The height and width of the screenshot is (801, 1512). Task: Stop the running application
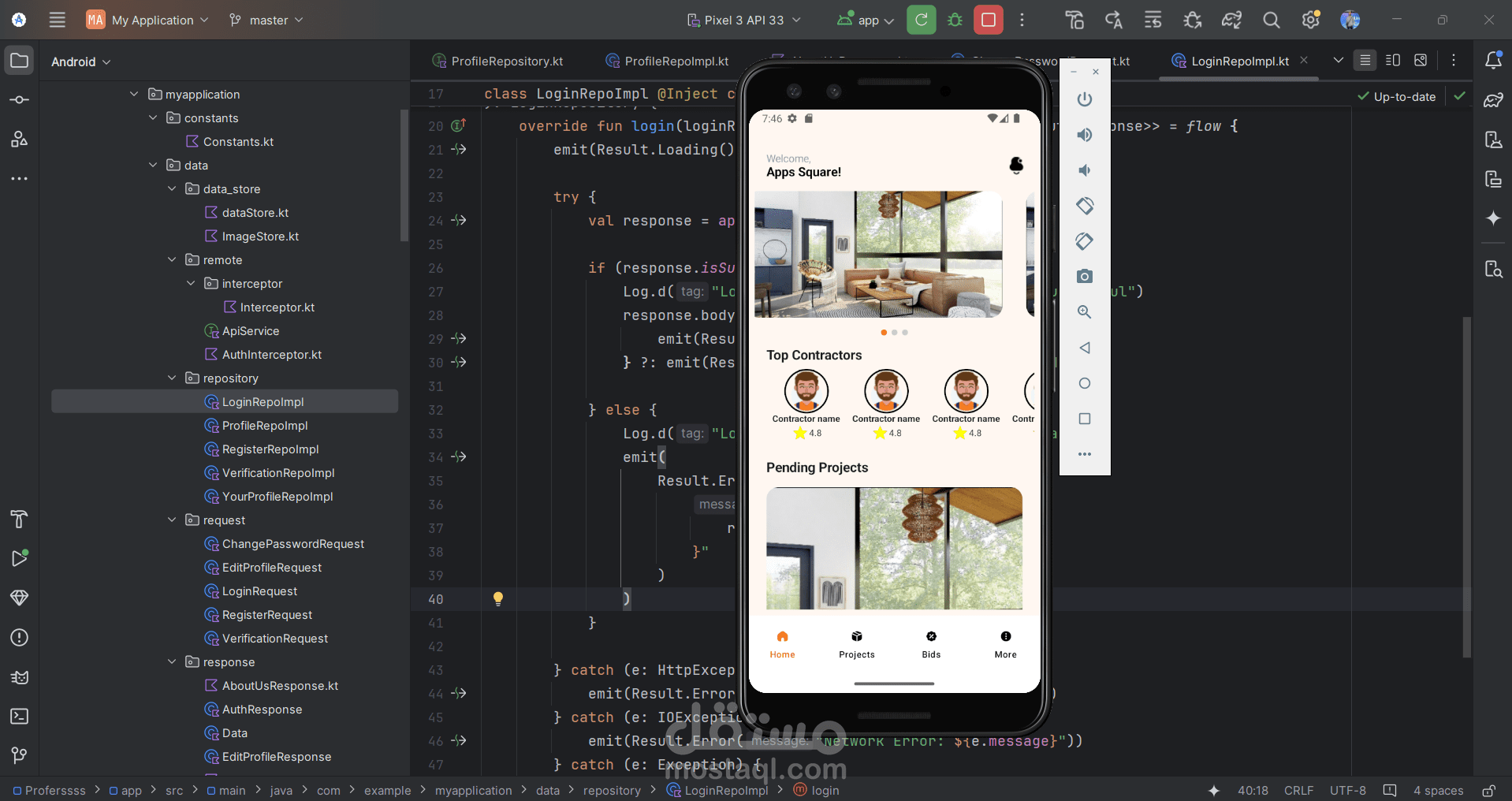click(x=988, y=20)
